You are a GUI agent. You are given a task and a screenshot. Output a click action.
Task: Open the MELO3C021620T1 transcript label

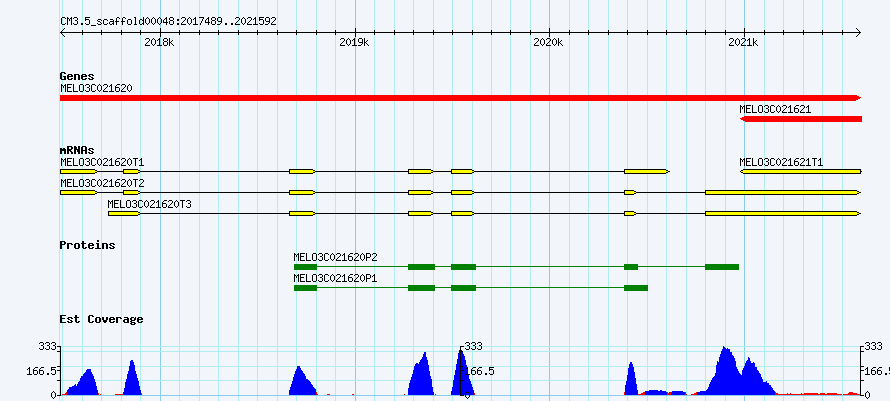[102, 162]
